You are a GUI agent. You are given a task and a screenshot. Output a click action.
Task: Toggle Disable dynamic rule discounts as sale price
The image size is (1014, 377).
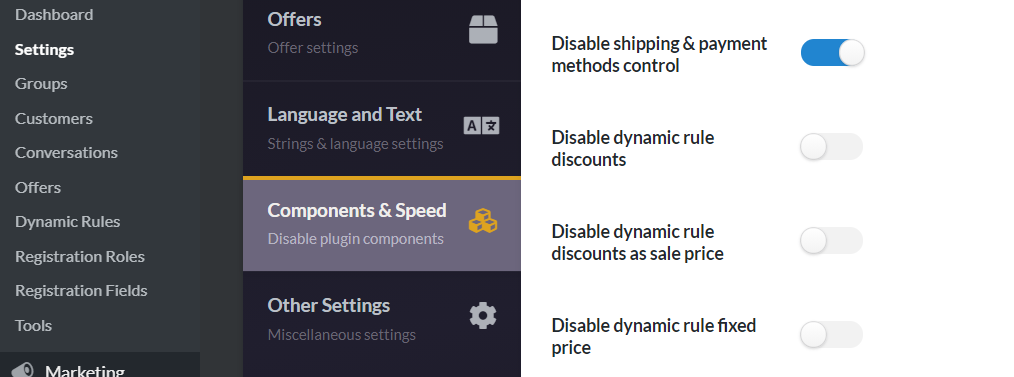point(832,241)
